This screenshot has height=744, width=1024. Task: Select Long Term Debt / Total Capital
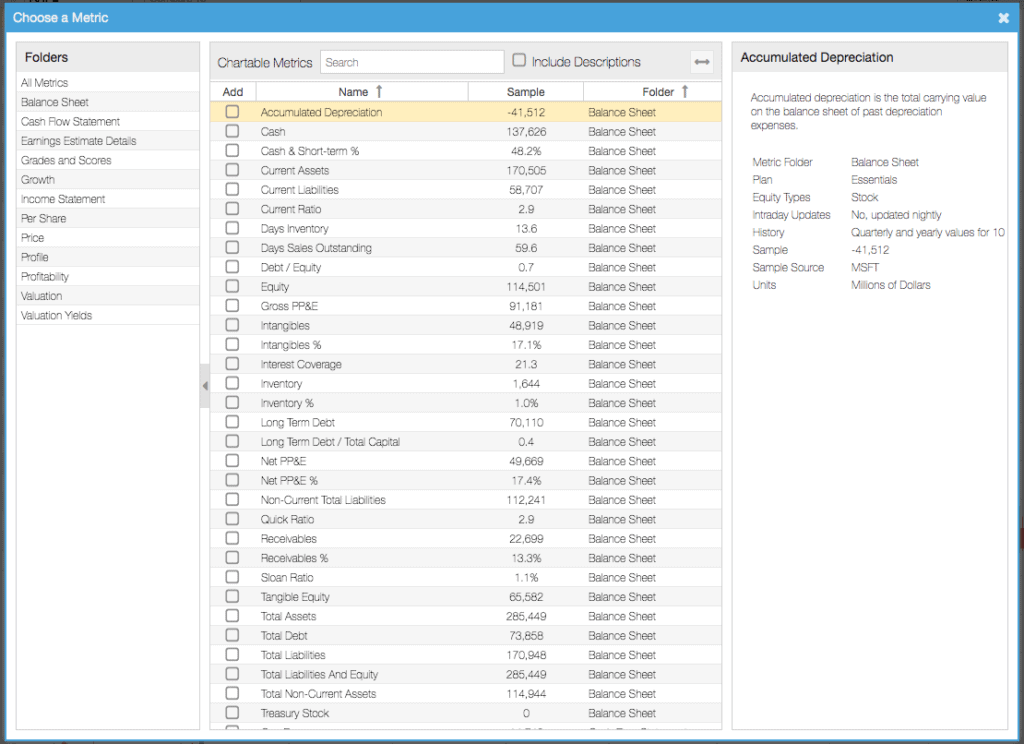coord(466,442)
